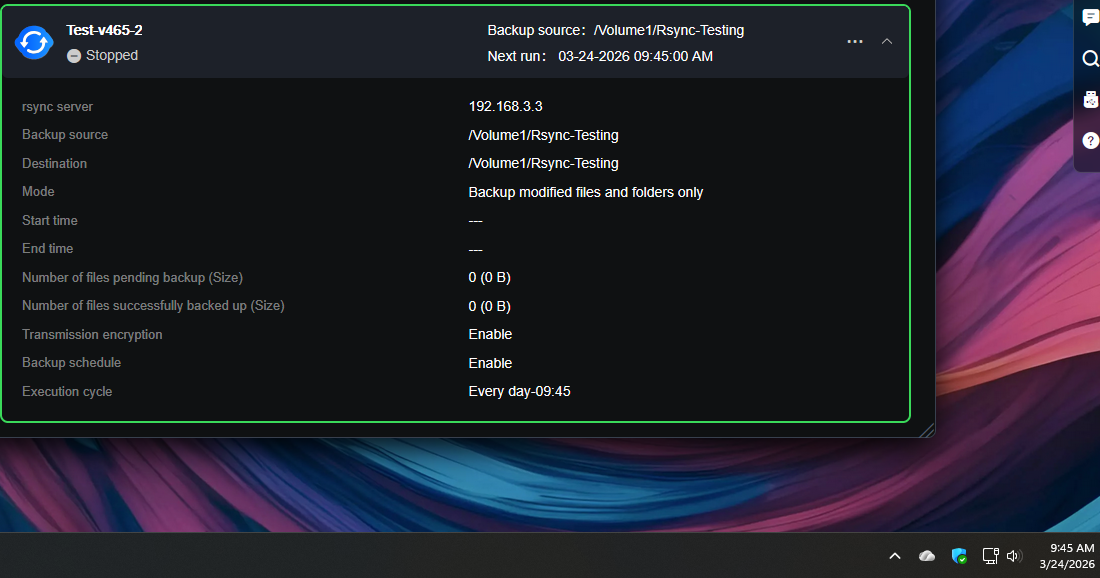Viewport: 1100px width, 578px height.
Task: Click the Stopped status text
Action: coord(112,55)
